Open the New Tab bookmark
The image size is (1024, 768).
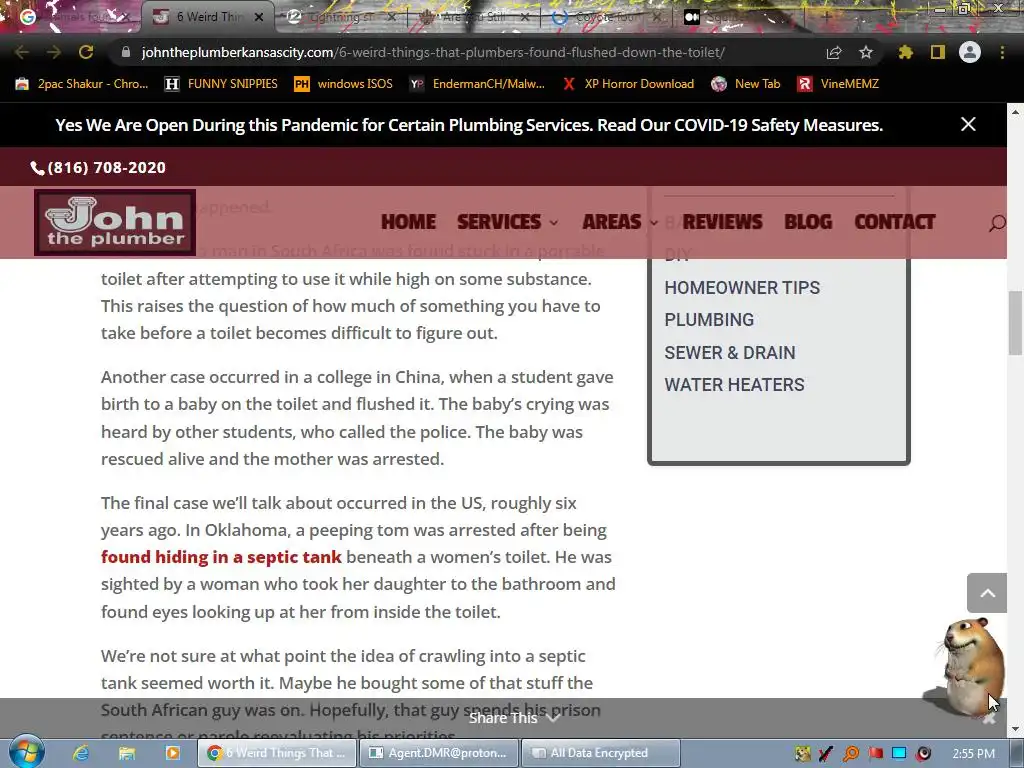click(x=746, y=84)
